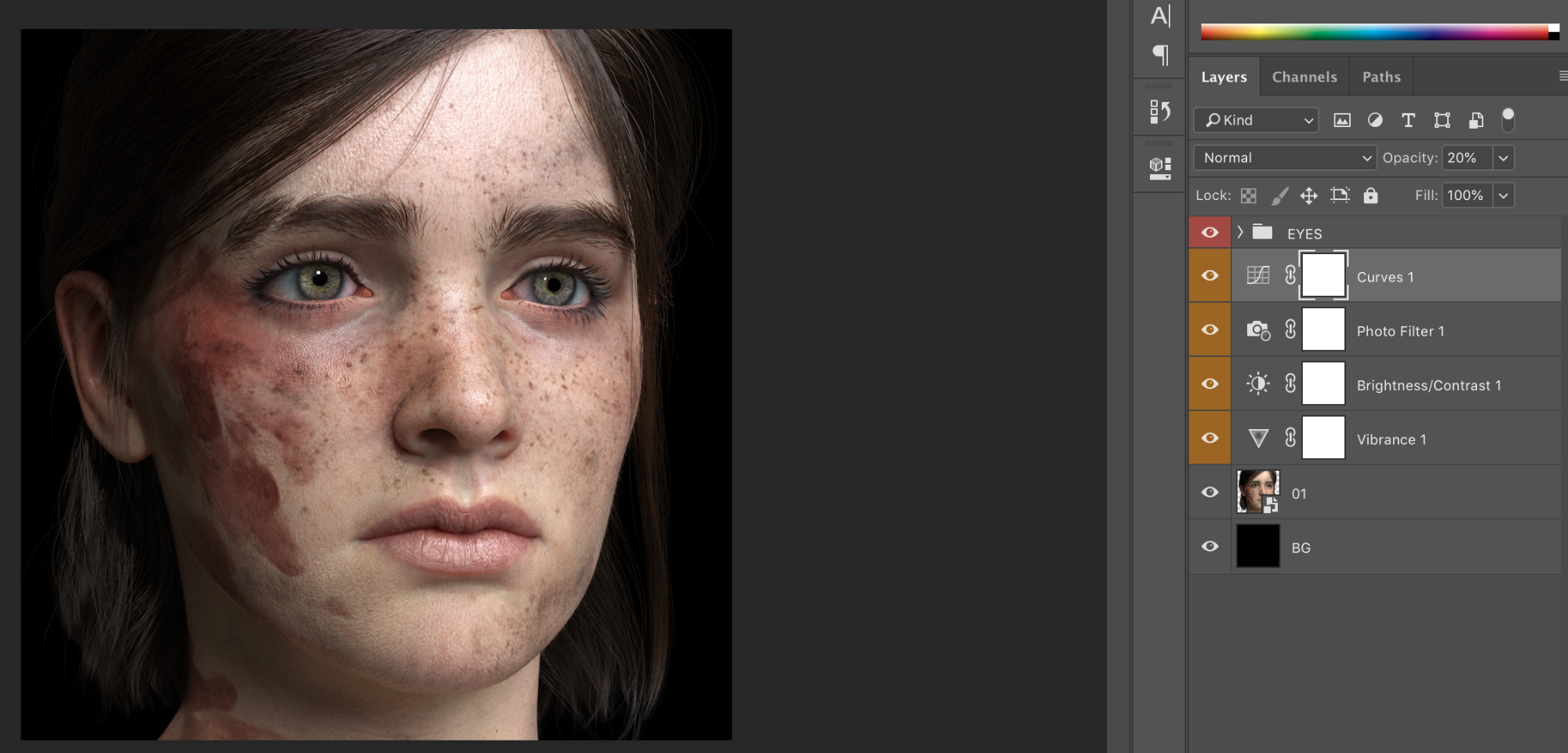The height and width of the screenshot is (753, 1568).
Task: Click the Fill 100% value field
Action: [1467, 195]
